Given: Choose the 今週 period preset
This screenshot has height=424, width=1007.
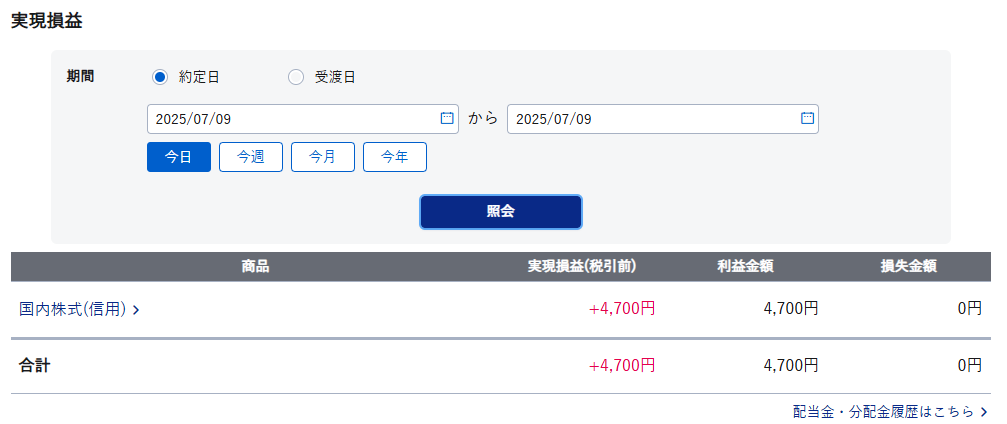Looking at the screenshot, I should (x=251, y=157).
